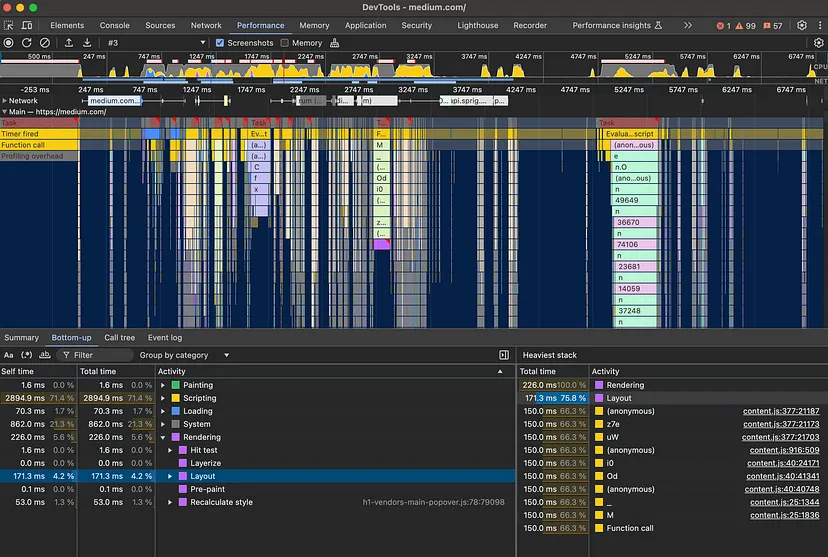Uncheck the Screenshots checkbox
This screenshot has width=828, height=557.
(x=220, y=43)
